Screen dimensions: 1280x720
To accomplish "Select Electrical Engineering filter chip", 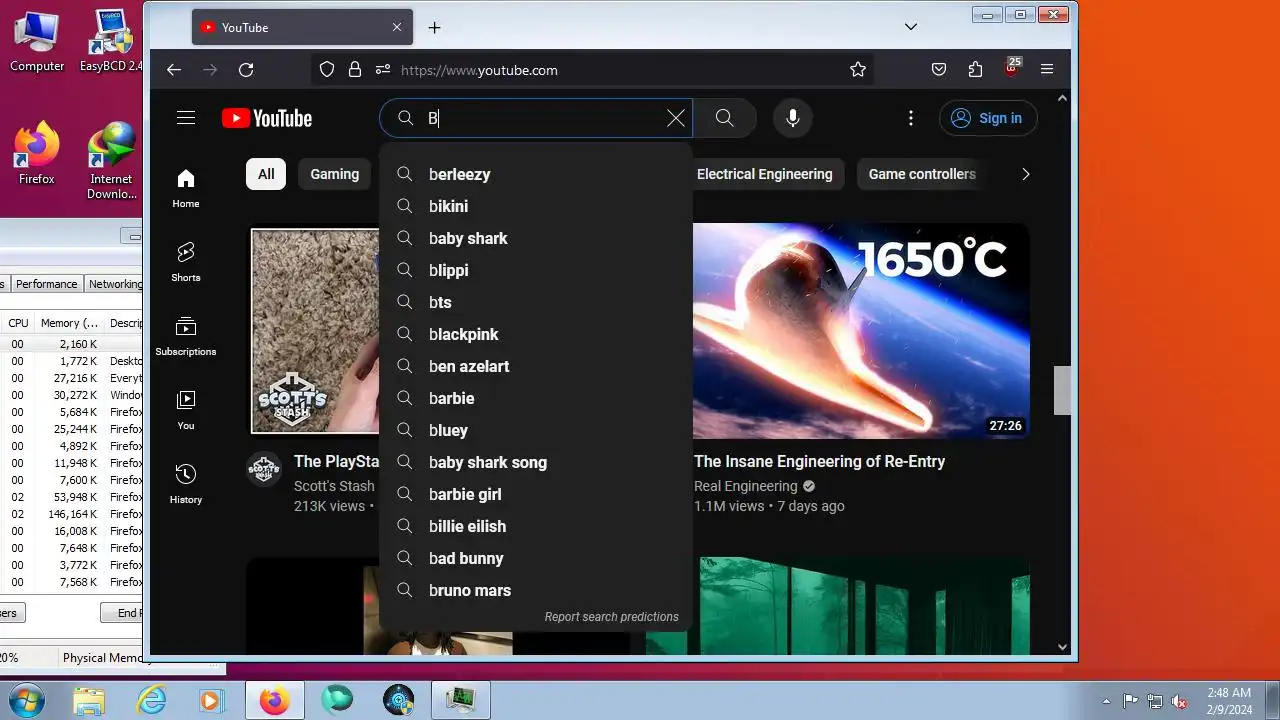I will [x=765, y=174].
